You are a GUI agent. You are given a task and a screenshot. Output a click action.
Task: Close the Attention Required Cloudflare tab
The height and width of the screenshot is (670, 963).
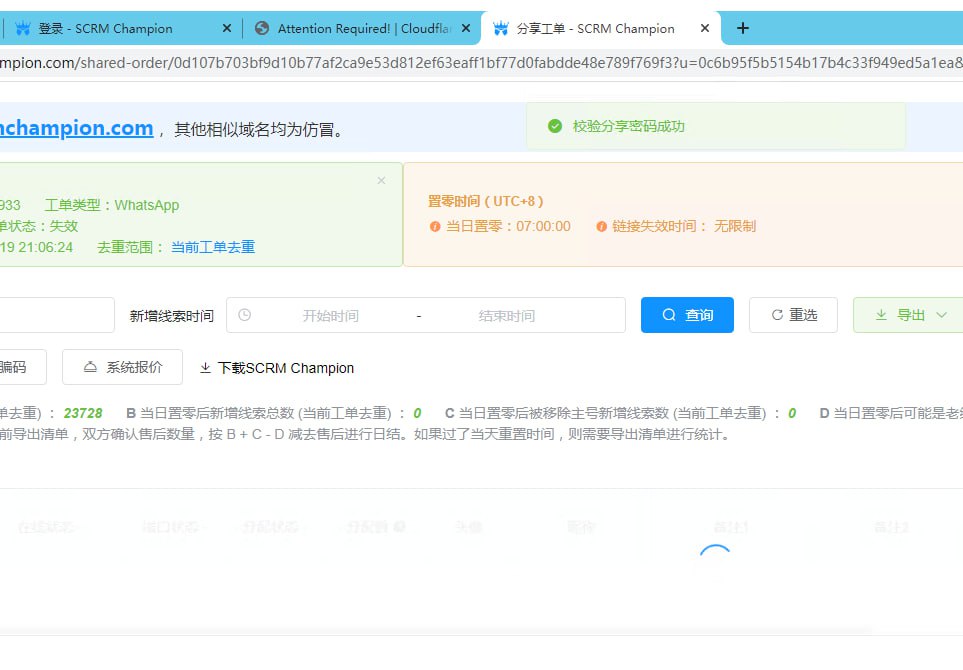click(465, 29)
